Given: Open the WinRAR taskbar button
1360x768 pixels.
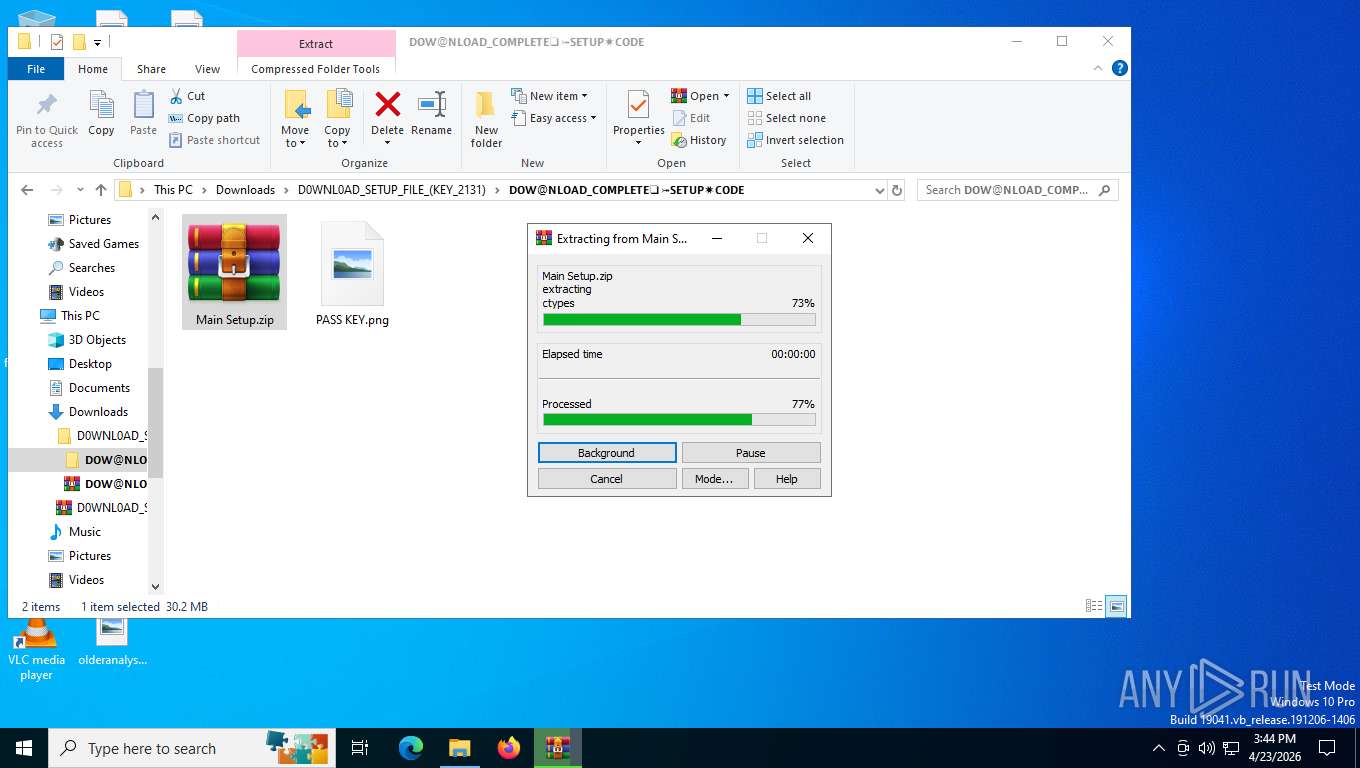Looking at the screenshot, I should 558,747.
